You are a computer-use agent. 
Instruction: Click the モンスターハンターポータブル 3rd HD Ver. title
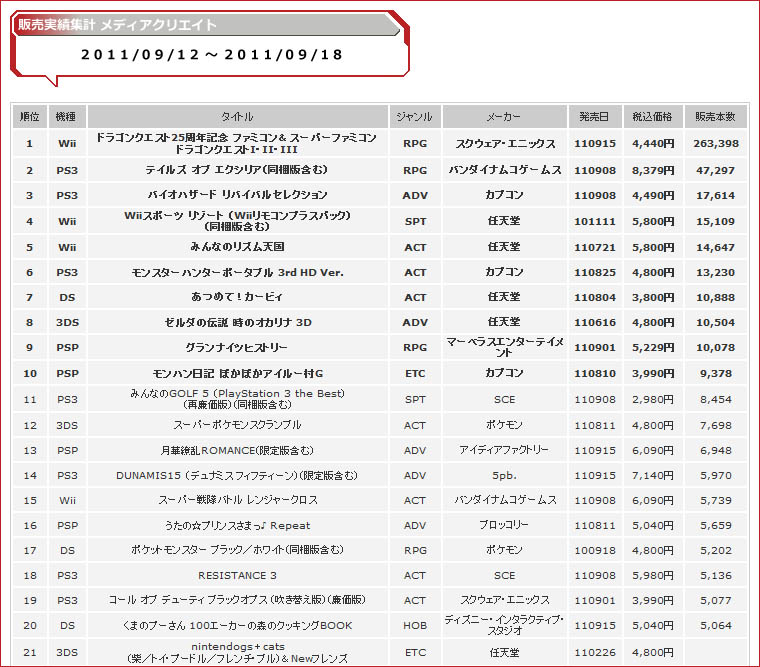point(238,272)
